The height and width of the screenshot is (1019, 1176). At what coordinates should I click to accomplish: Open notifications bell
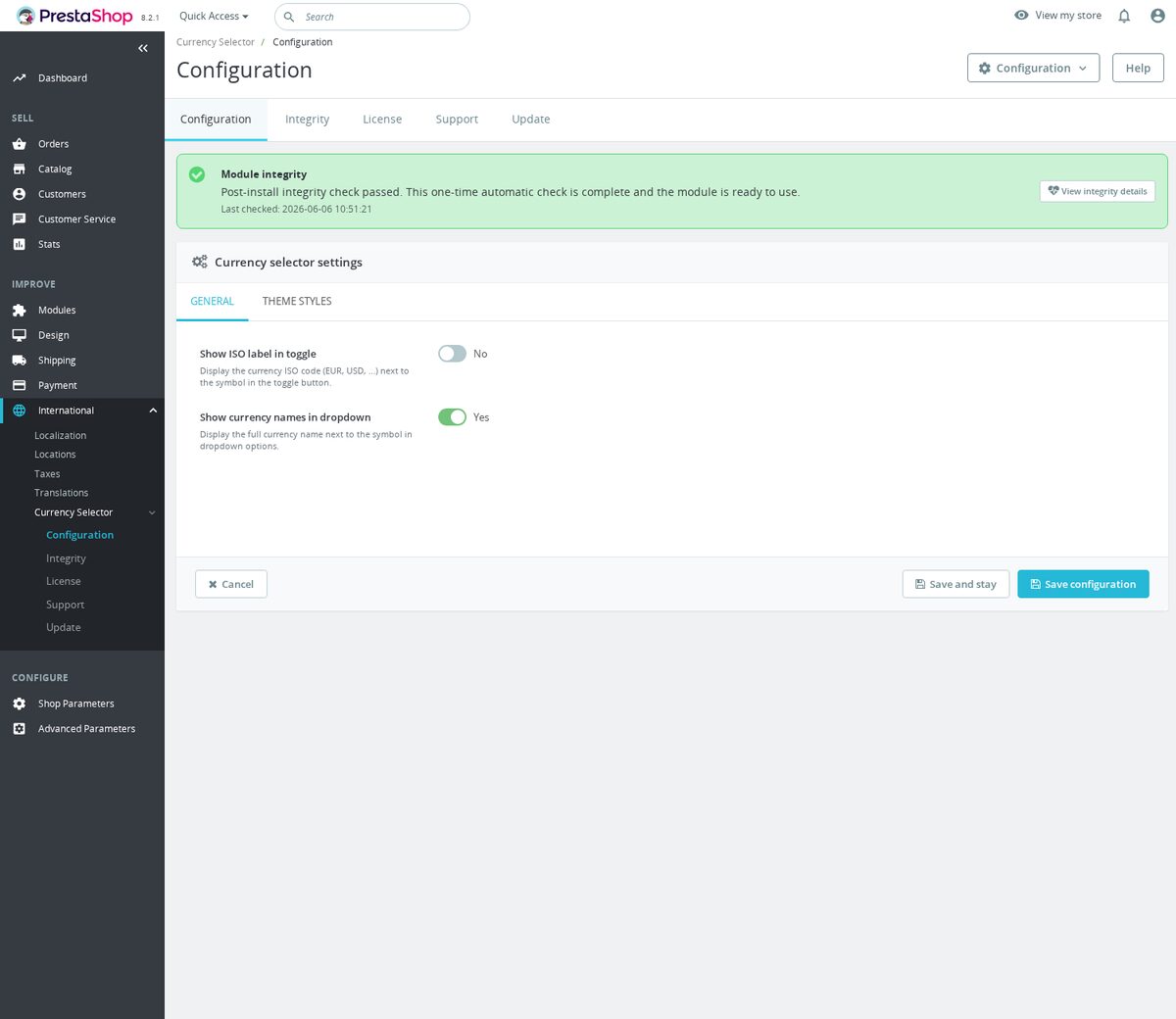pyautogui.click(x=1124, y=16)
